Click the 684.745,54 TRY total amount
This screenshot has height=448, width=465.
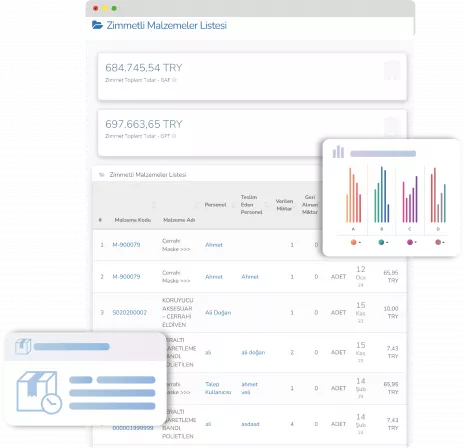coord(144,68)
